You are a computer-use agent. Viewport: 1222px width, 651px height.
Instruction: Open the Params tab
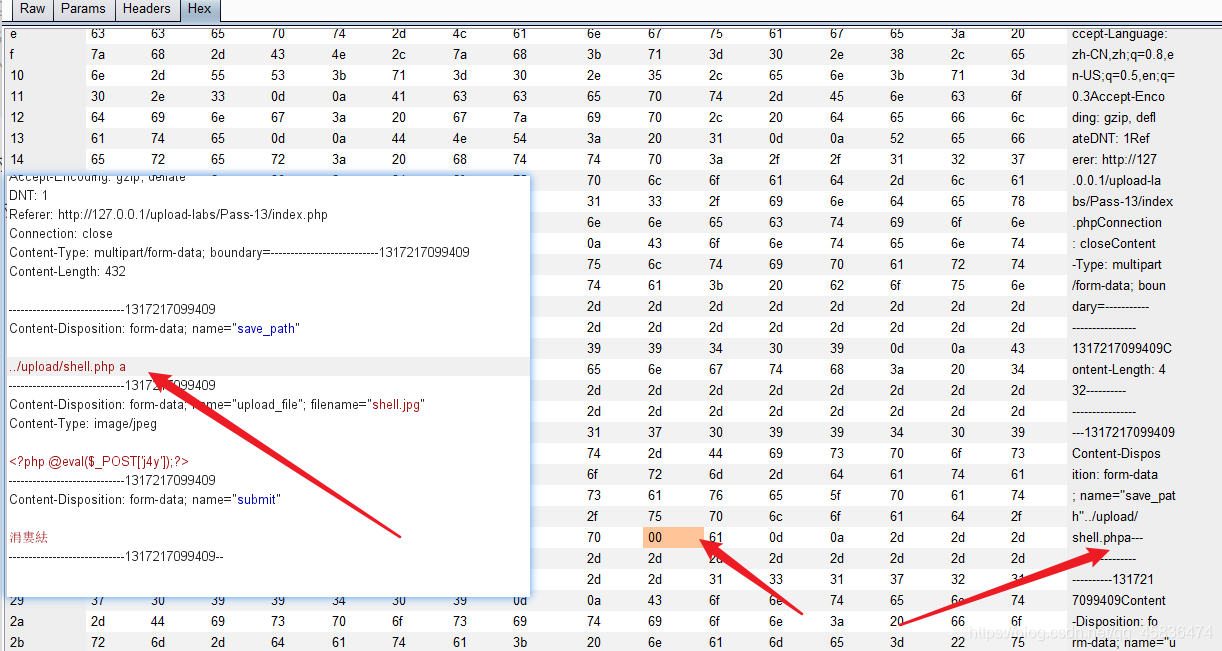tap(83, 9)
